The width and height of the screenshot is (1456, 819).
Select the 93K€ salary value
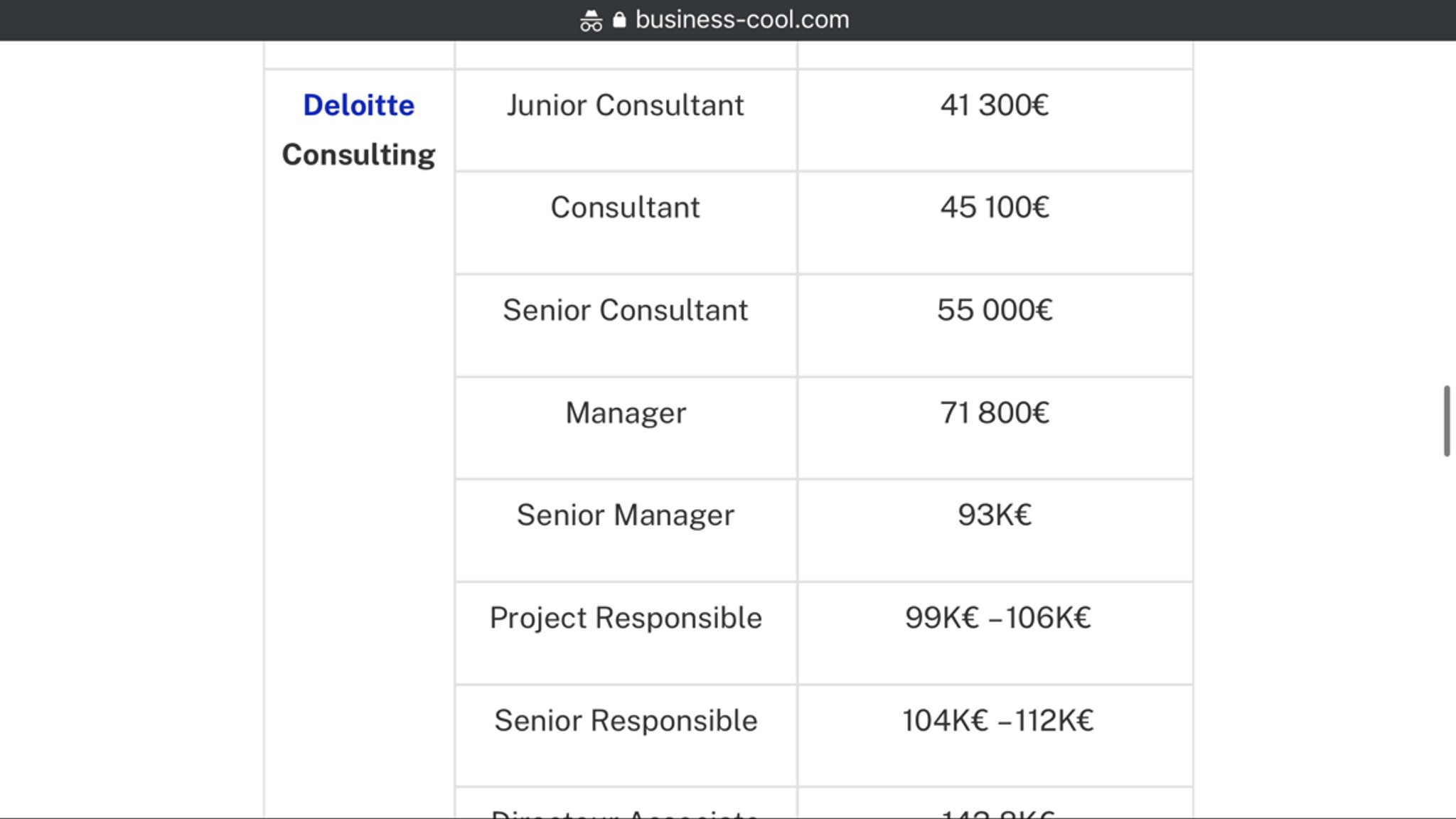[995, 515]
